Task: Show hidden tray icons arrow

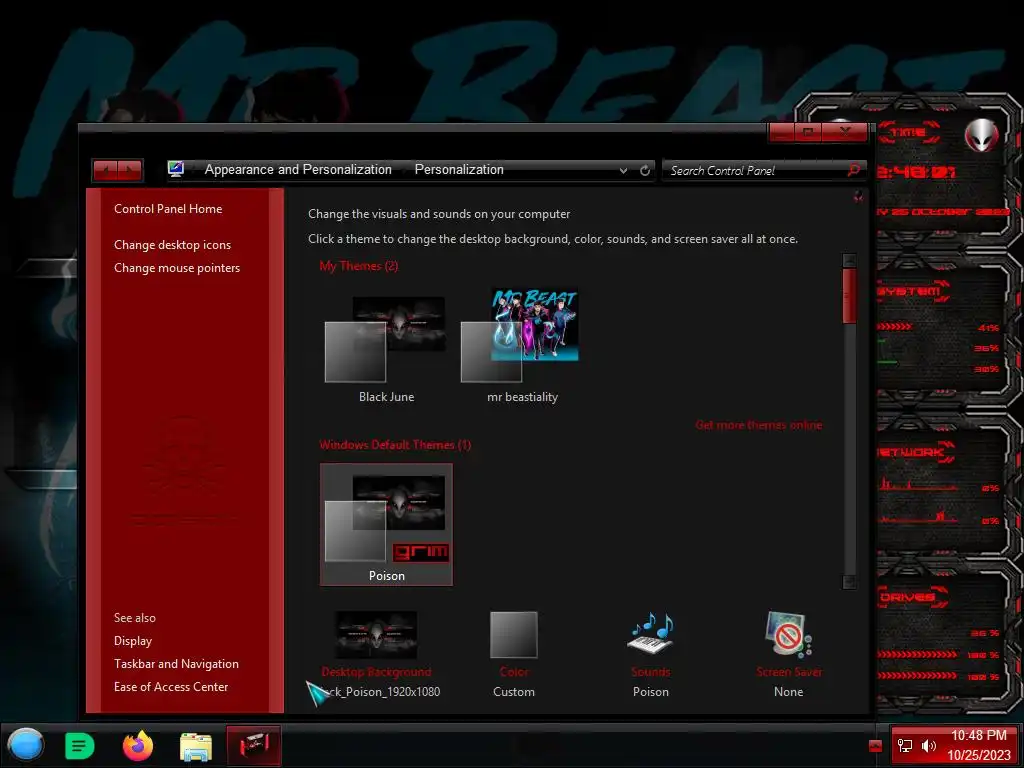Action: coord(875,746)
